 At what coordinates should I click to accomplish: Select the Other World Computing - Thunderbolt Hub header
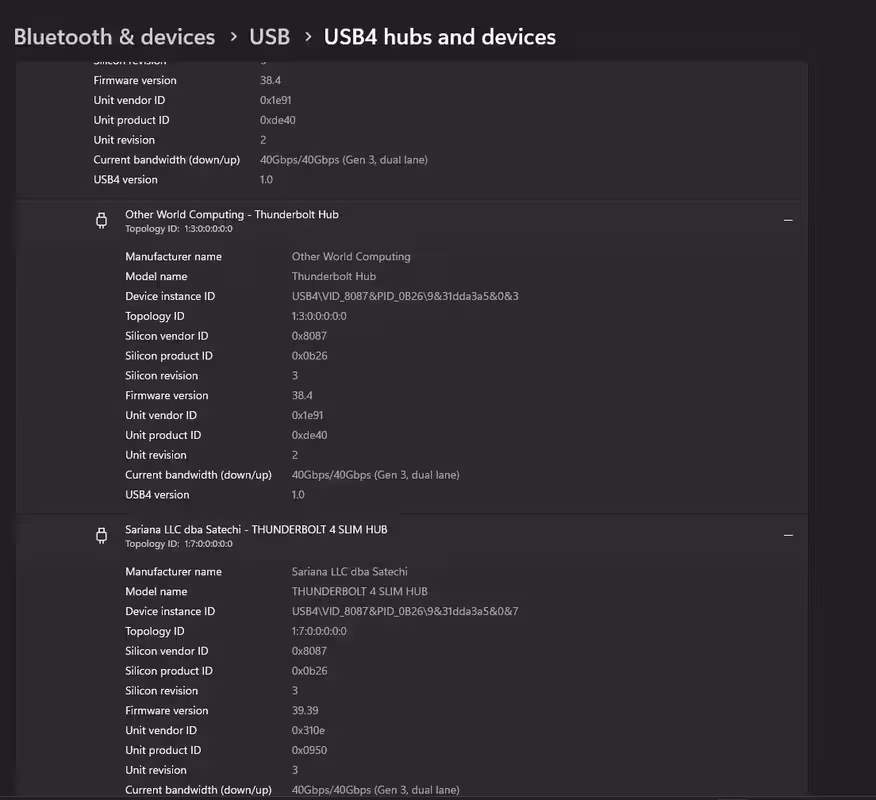point(232,215)
